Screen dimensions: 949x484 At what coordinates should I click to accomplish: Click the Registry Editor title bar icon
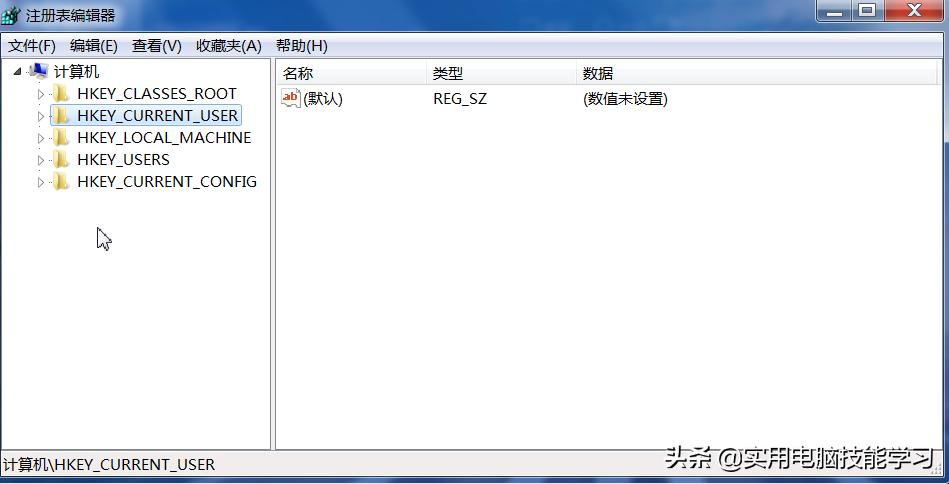click(x=10, y=14)
